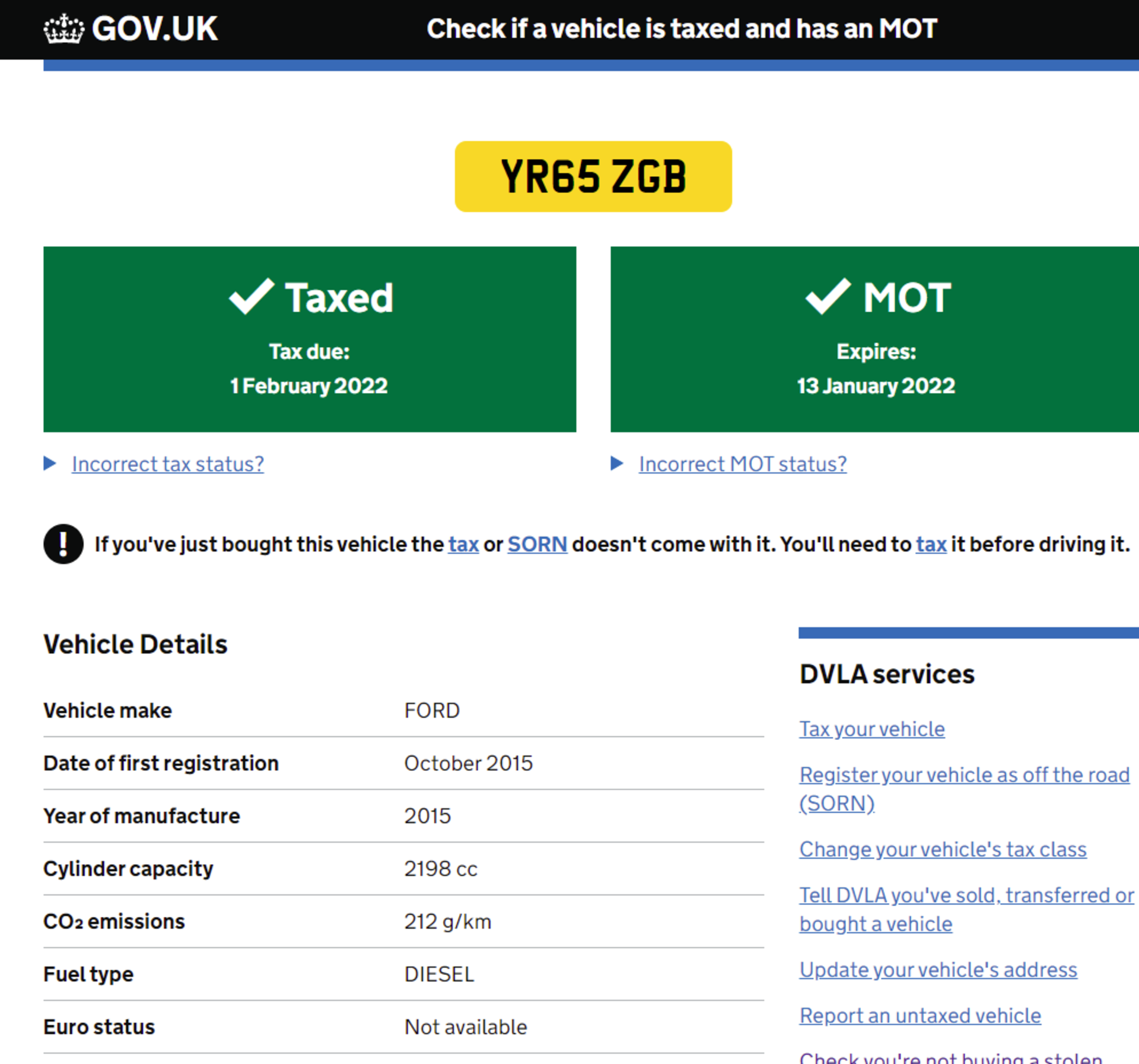Open the 'Incorrect tax status?' link

(x=168, y=464)
